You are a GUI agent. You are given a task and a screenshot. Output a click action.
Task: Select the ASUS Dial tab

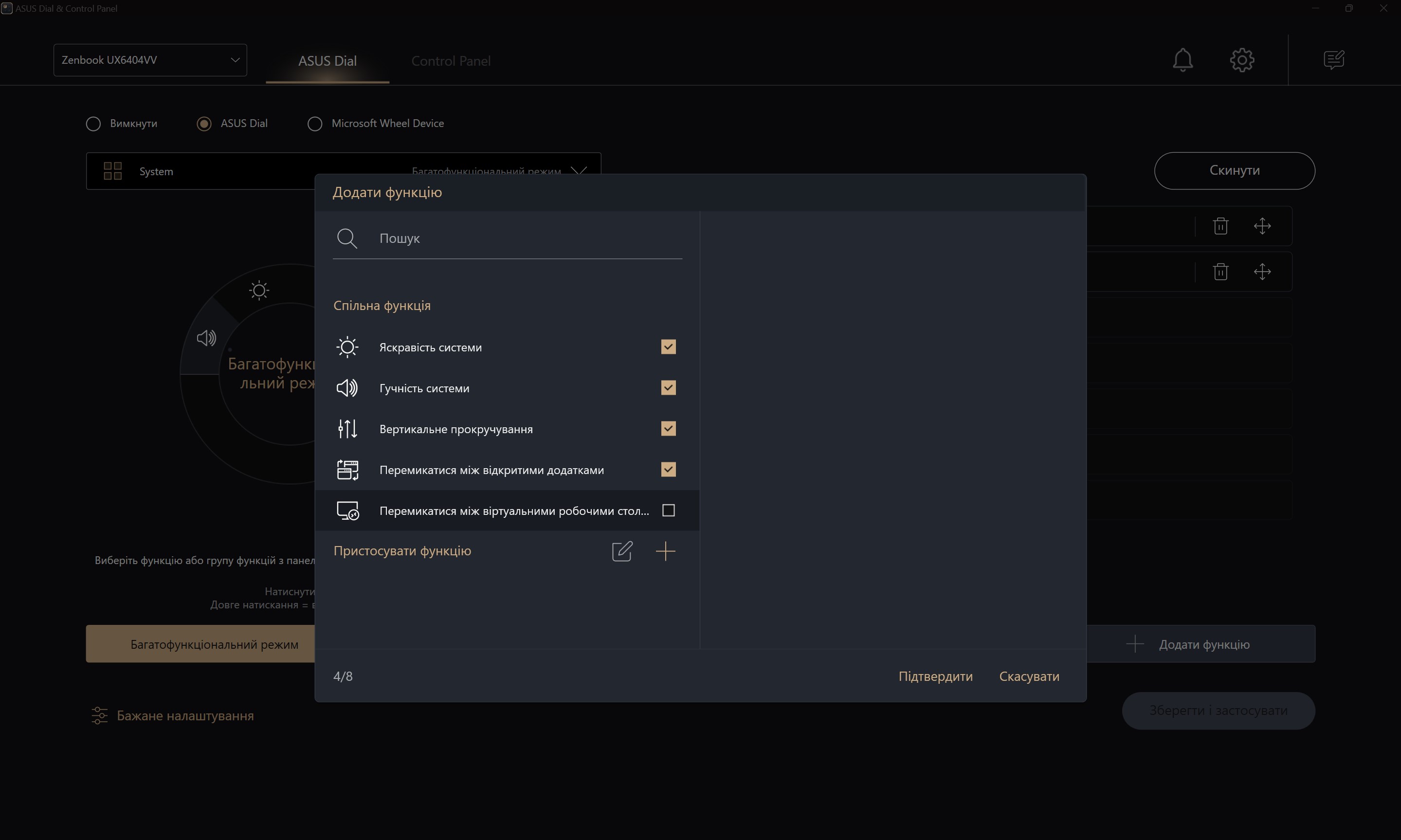[327, 61]
